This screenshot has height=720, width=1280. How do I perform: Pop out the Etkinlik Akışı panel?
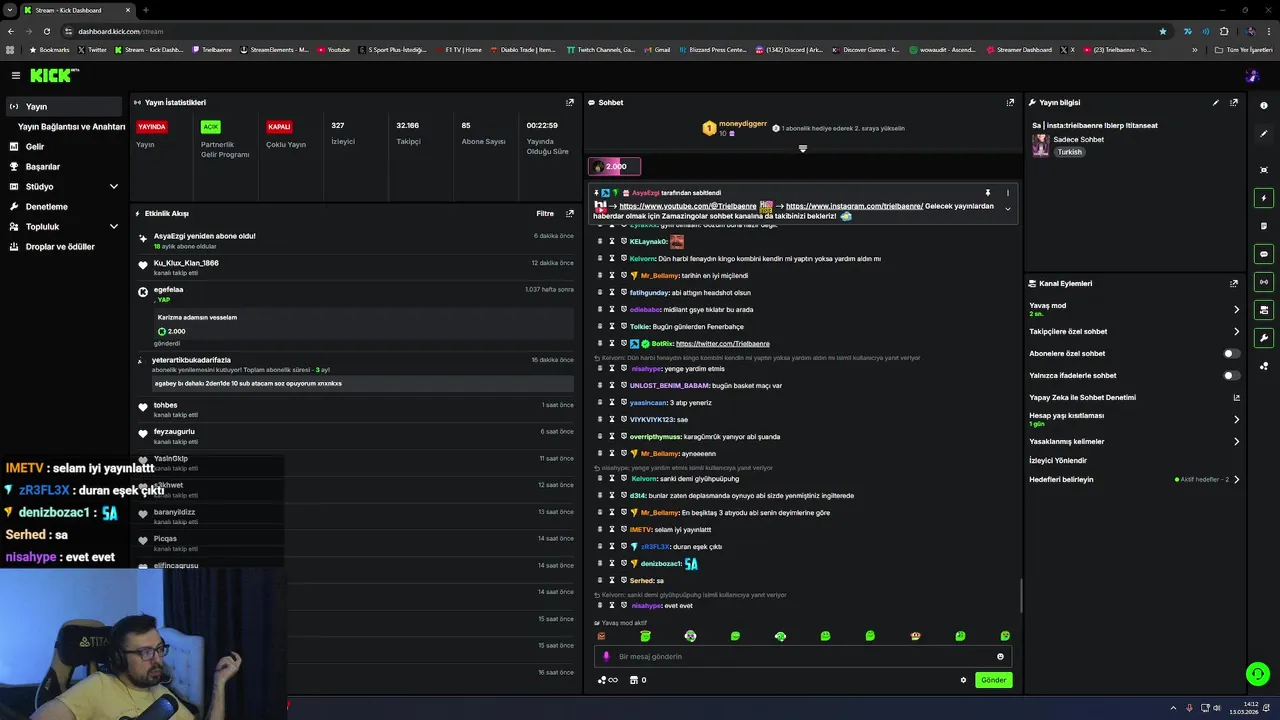(570, 213)
